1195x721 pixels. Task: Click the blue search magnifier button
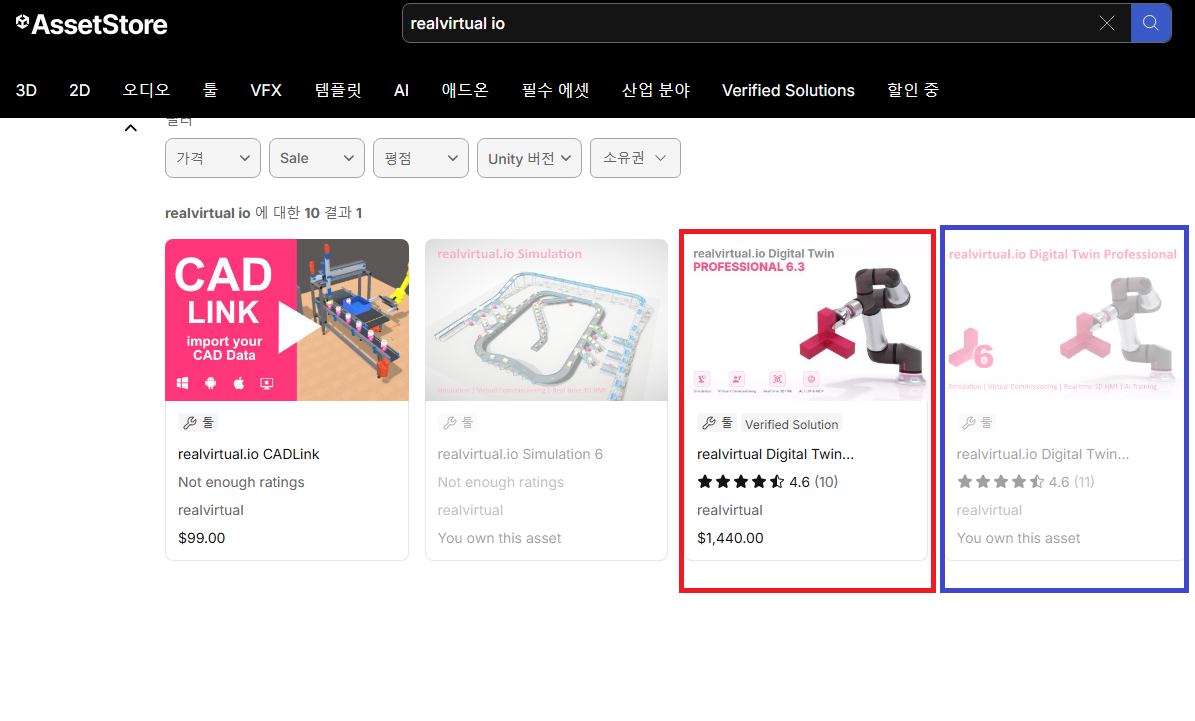tap(1151, 23)
